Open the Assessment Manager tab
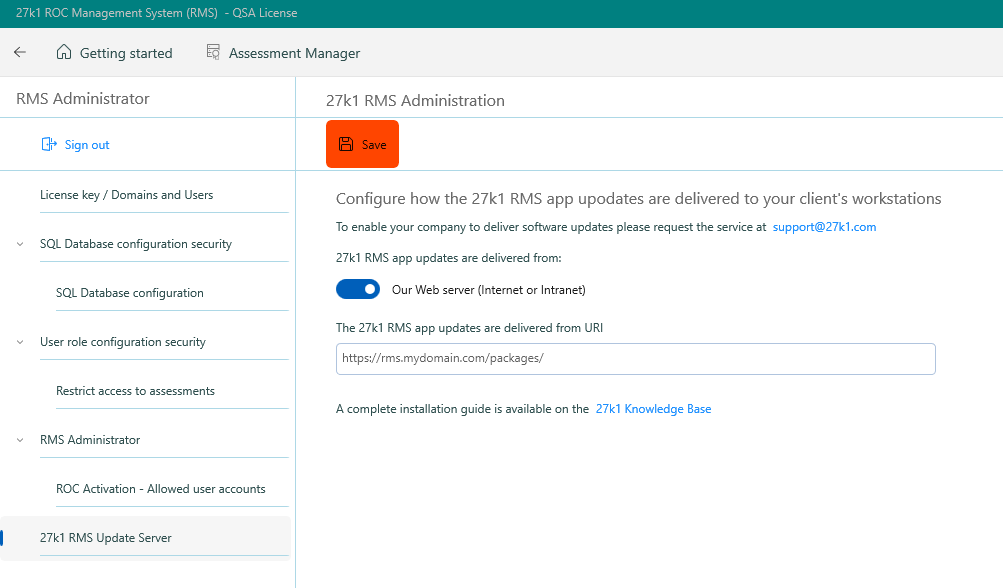The height and width of the screenshot is (588, 1003). (294, 53)
